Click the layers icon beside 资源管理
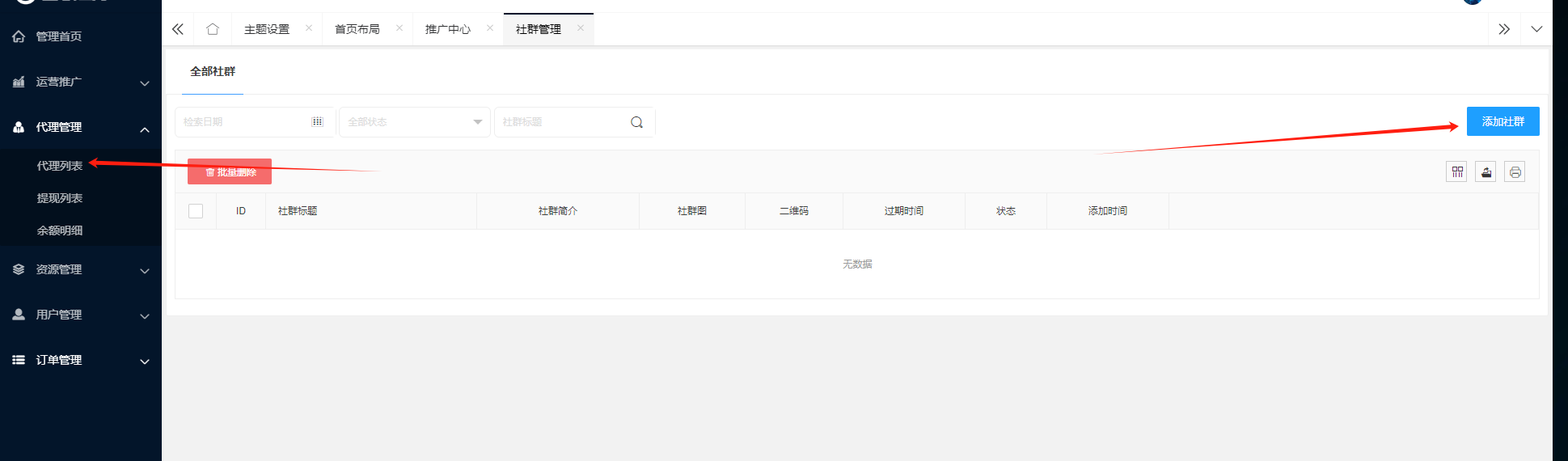The width and height of the screenshot is (1568, 461). tap(19, 269)
